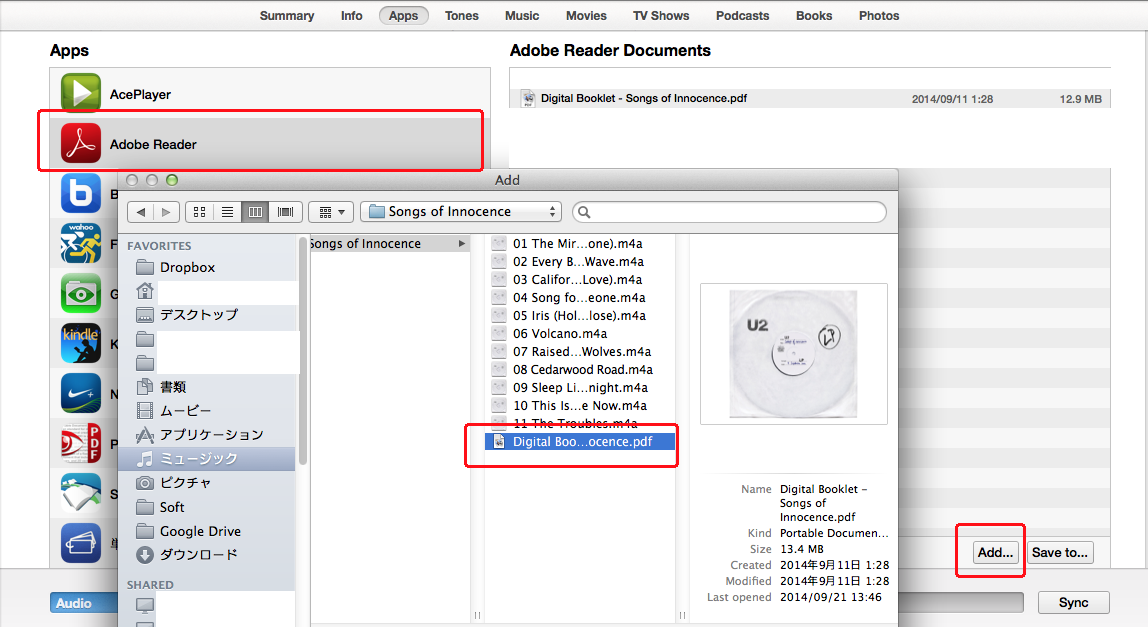This screenshot has width=1148, height=627.
Task: Open the Info tab
Action: (351, 15)
